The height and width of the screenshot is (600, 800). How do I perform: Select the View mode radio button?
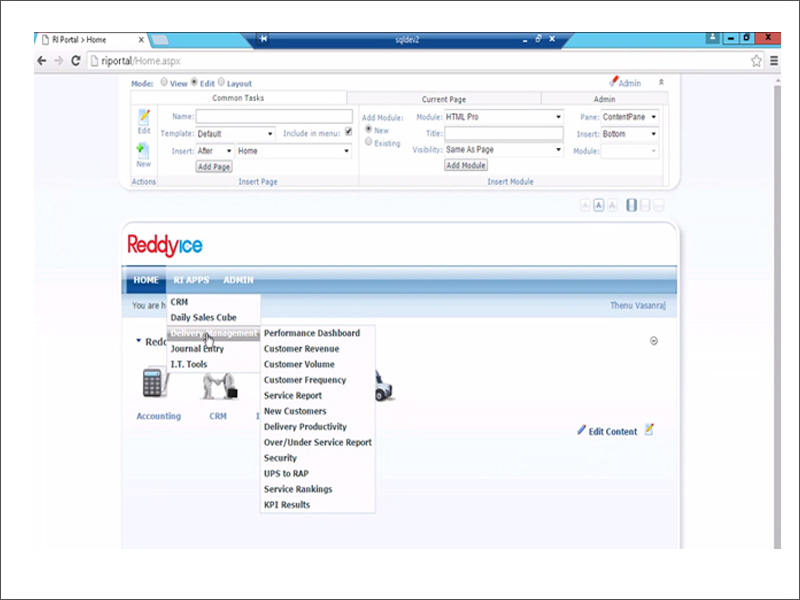165,83
